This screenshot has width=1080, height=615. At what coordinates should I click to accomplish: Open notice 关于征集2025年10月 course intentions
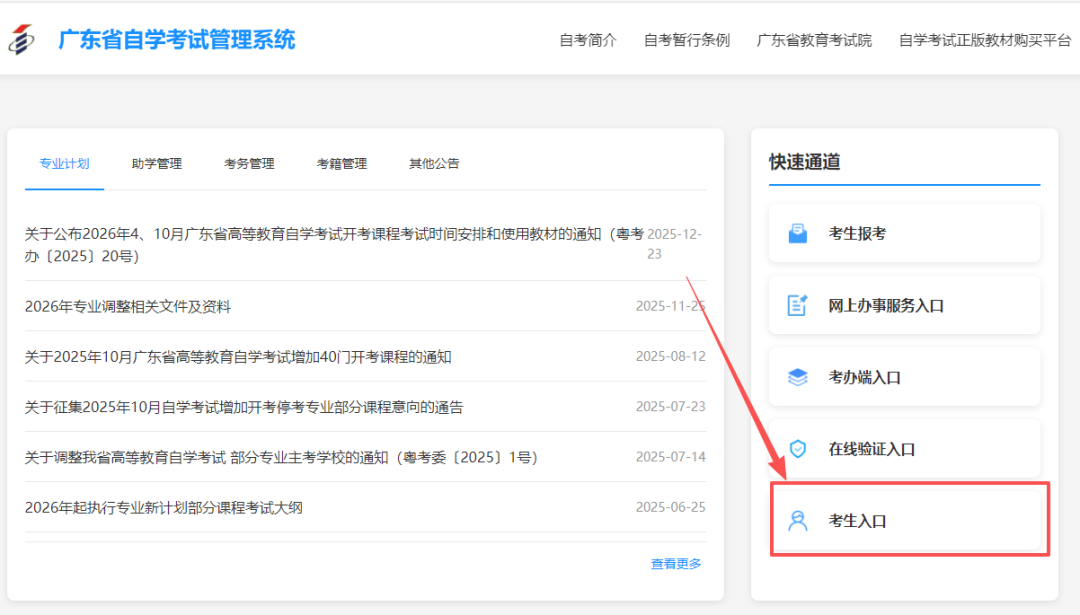pos(244,407)
